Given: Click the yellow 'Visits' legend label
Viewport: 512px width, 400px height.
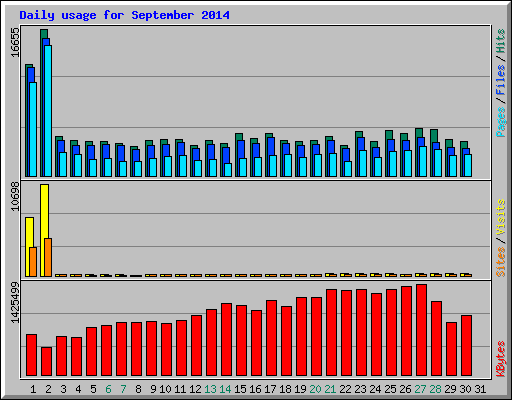Looking at the screenshot, I should click(501, 218).
